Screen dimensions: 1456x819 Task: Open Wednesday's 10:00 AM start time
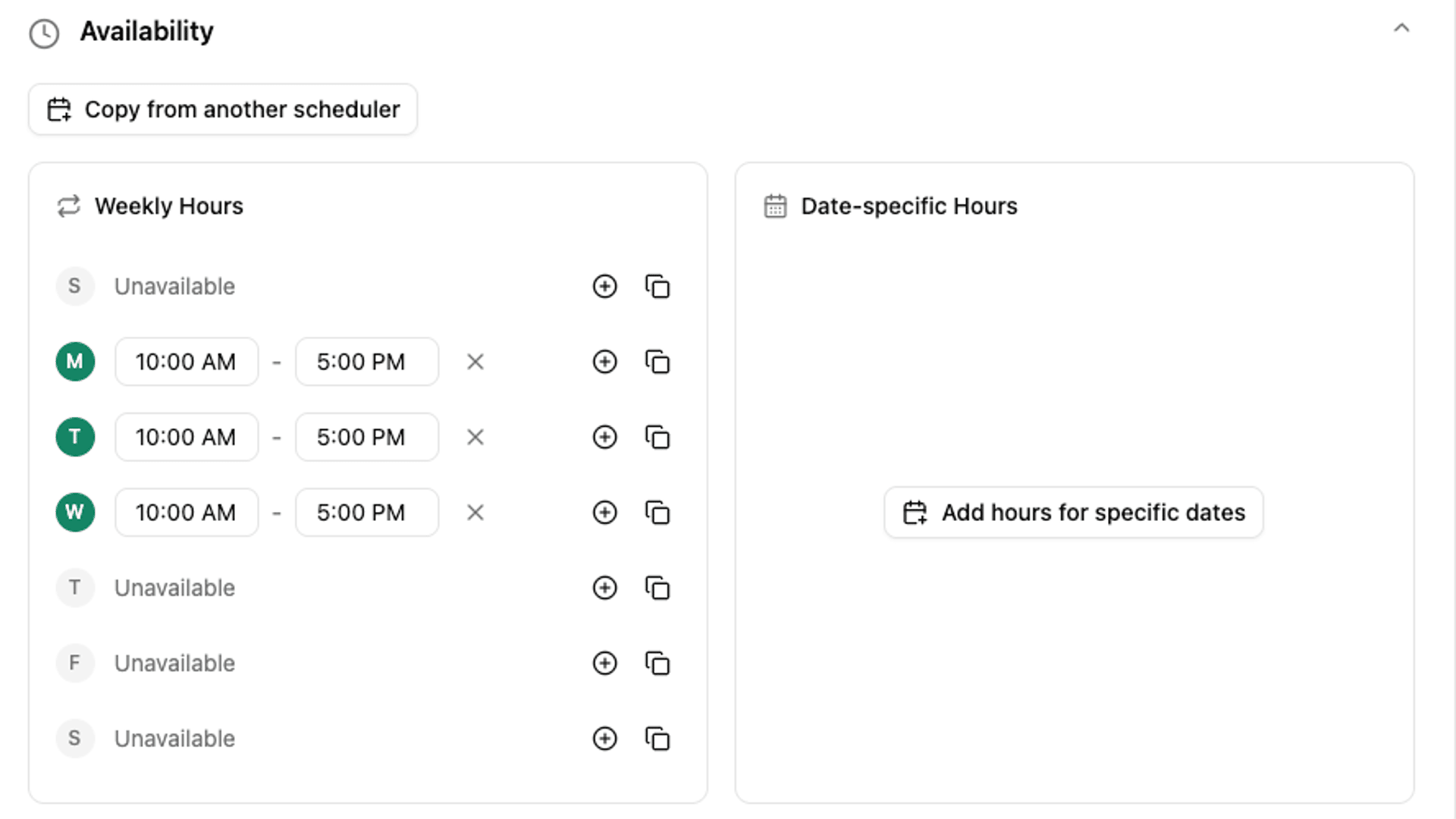187,513
